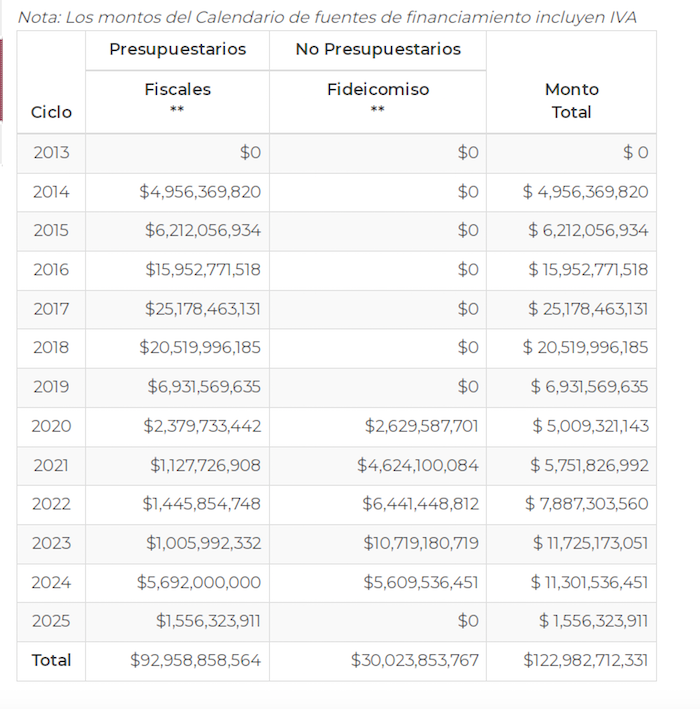Click the Ciclo column header

(51, 112)
